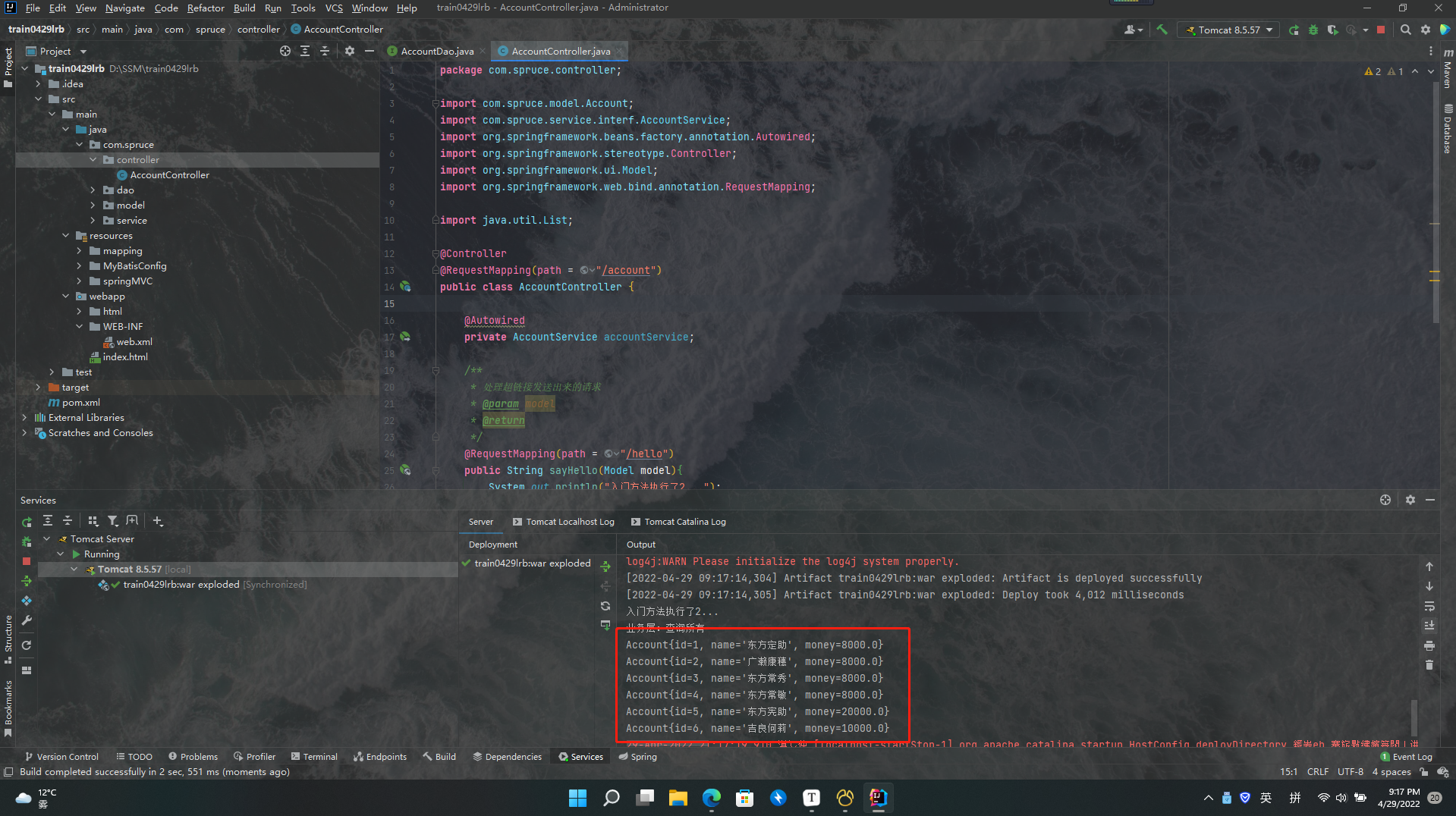Expand the .idea folder
The image size is (1456, 816).
coord(38,84)
